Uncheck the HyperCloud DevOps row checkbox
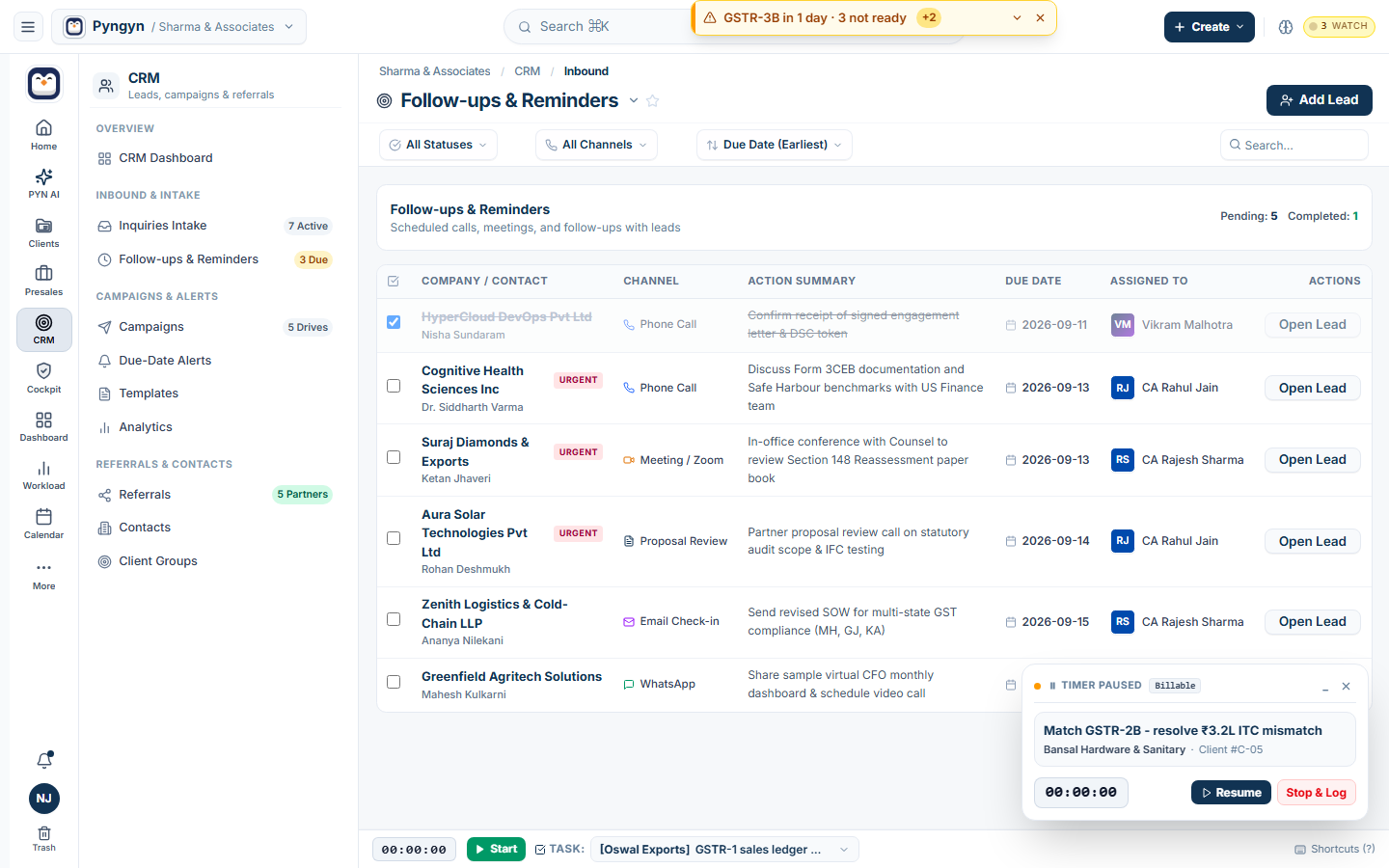Image resolution: width=1389 pixels, height=868 pixels. pyautogui.click(x=394, y=322)
